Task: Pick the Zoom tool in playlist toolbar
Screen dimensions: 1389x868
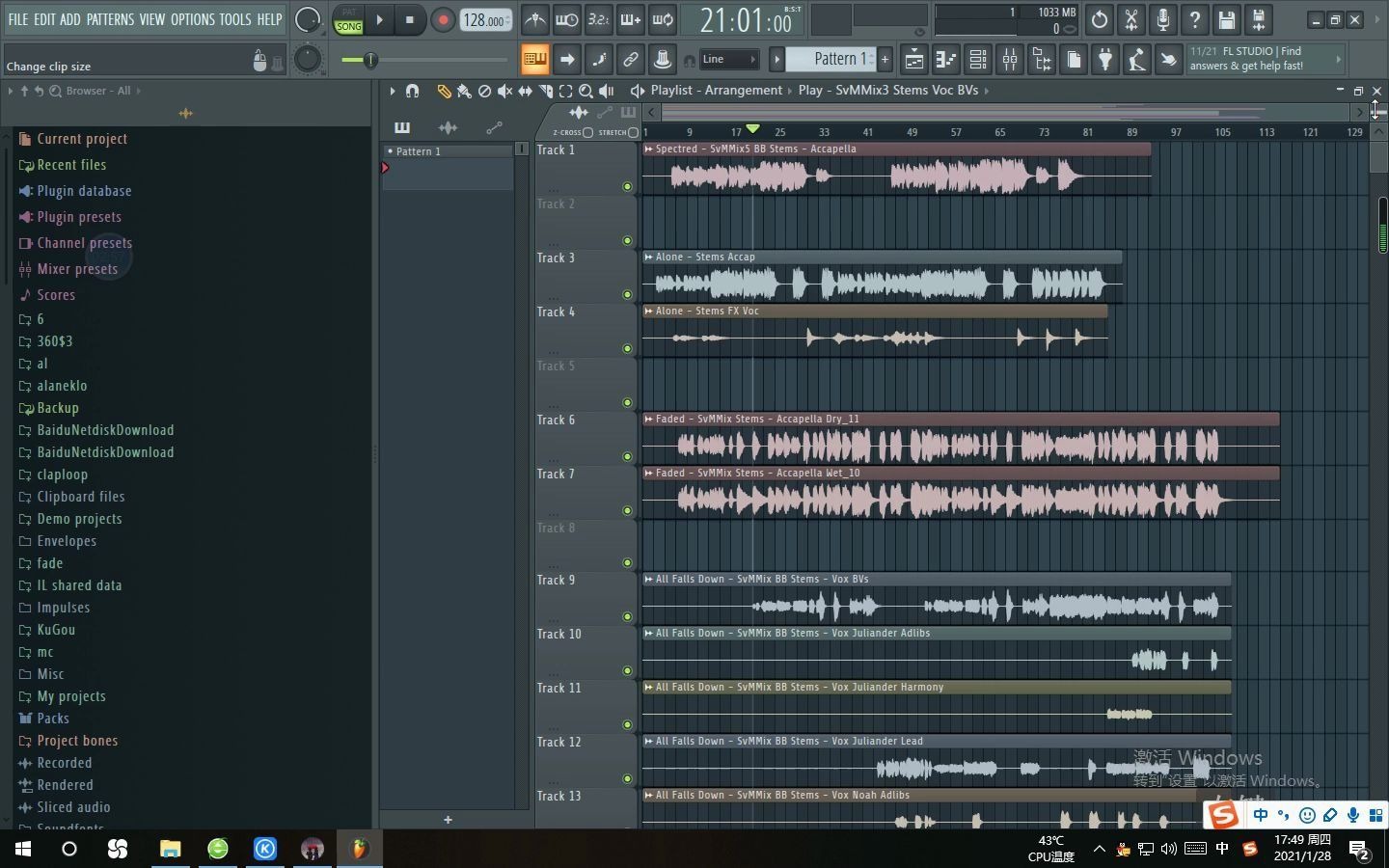Action: coord(586,91)
